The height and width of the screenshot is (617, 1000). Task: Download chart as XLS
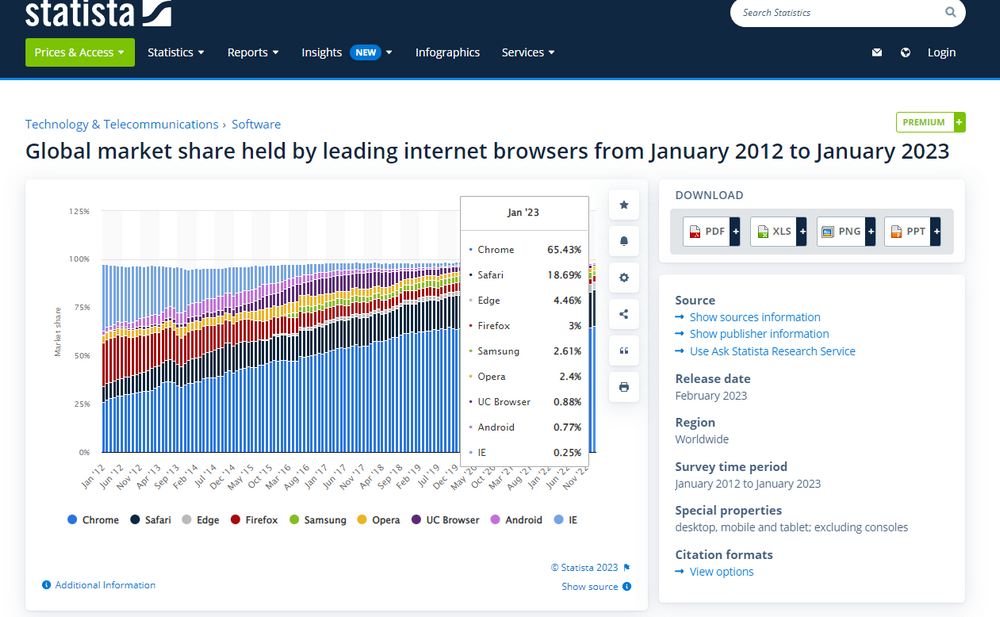778,232
